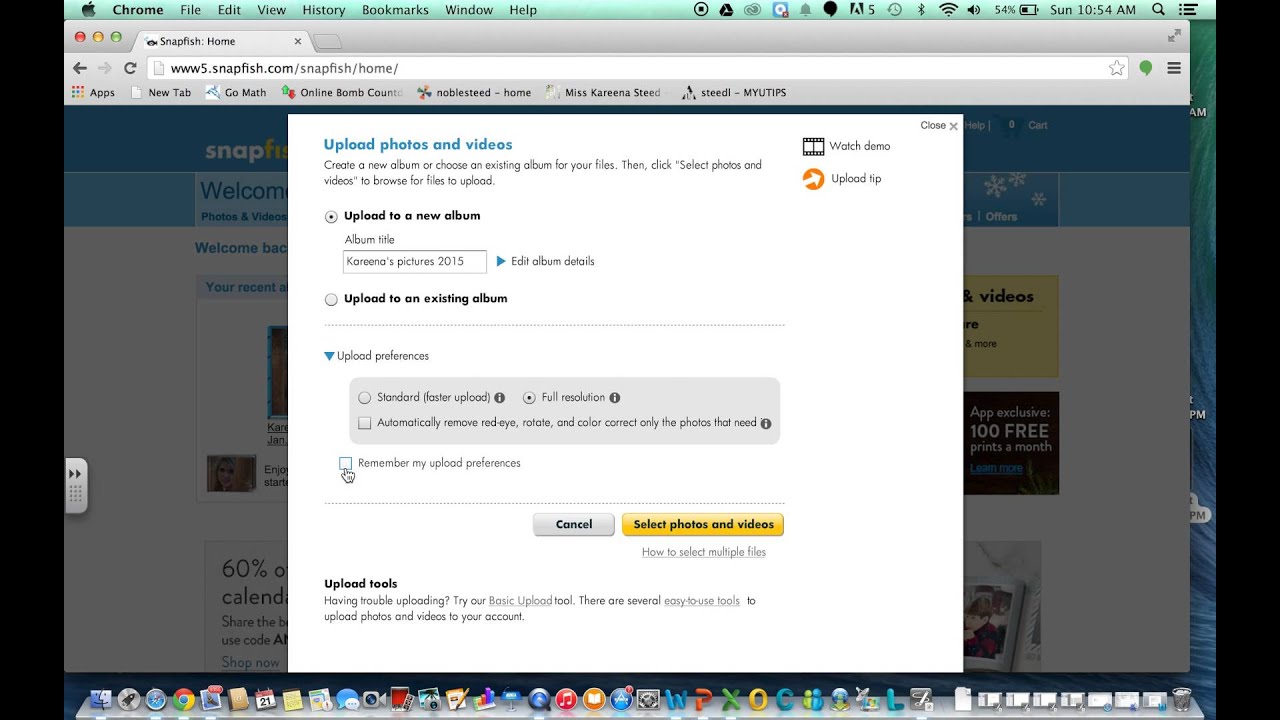Click the Upload tip link text
The image size is (1280, 720).
coord(856,179)
